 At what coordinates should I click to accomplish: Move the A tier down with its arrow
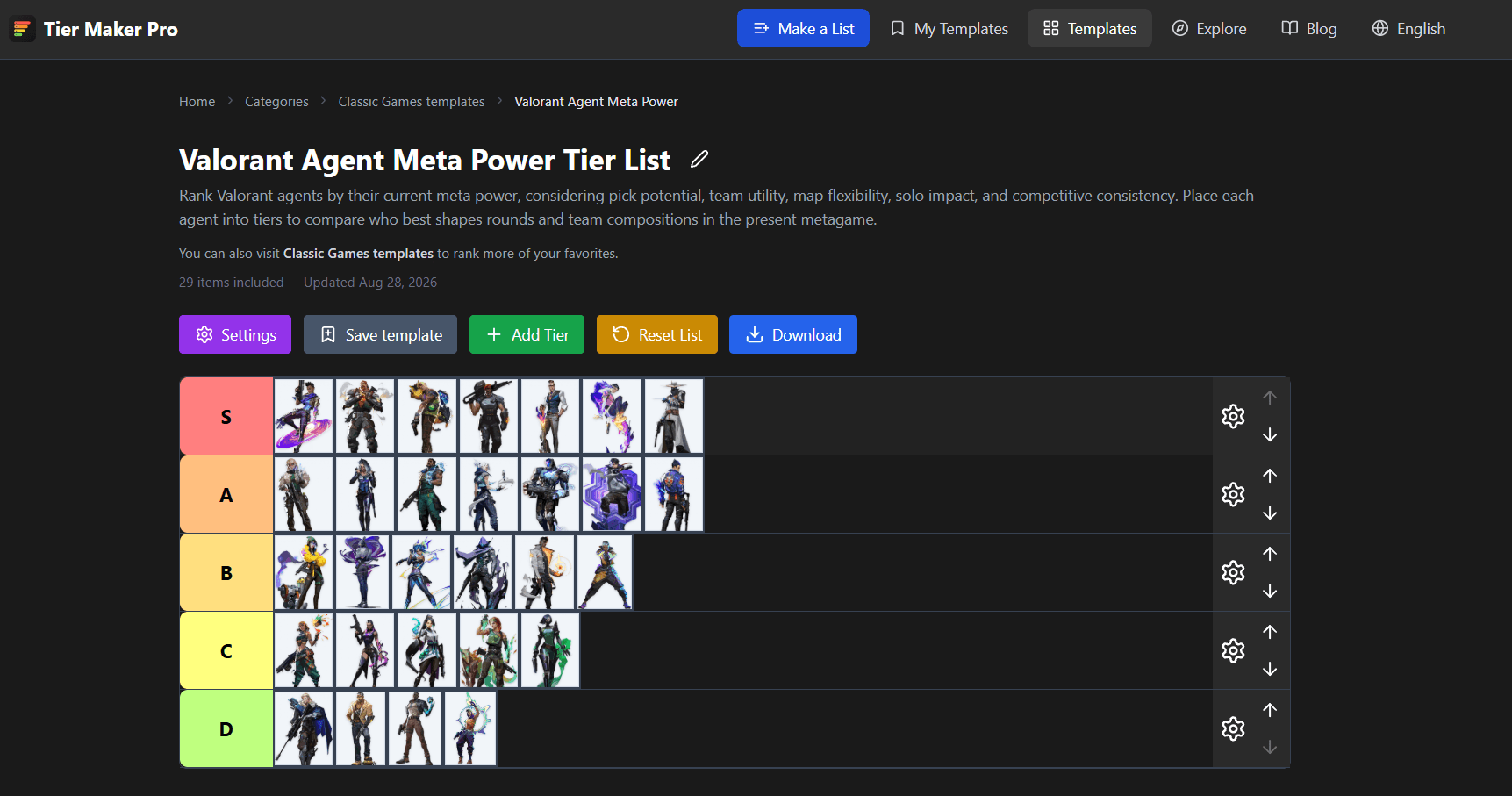click(x=1270, y=513)
